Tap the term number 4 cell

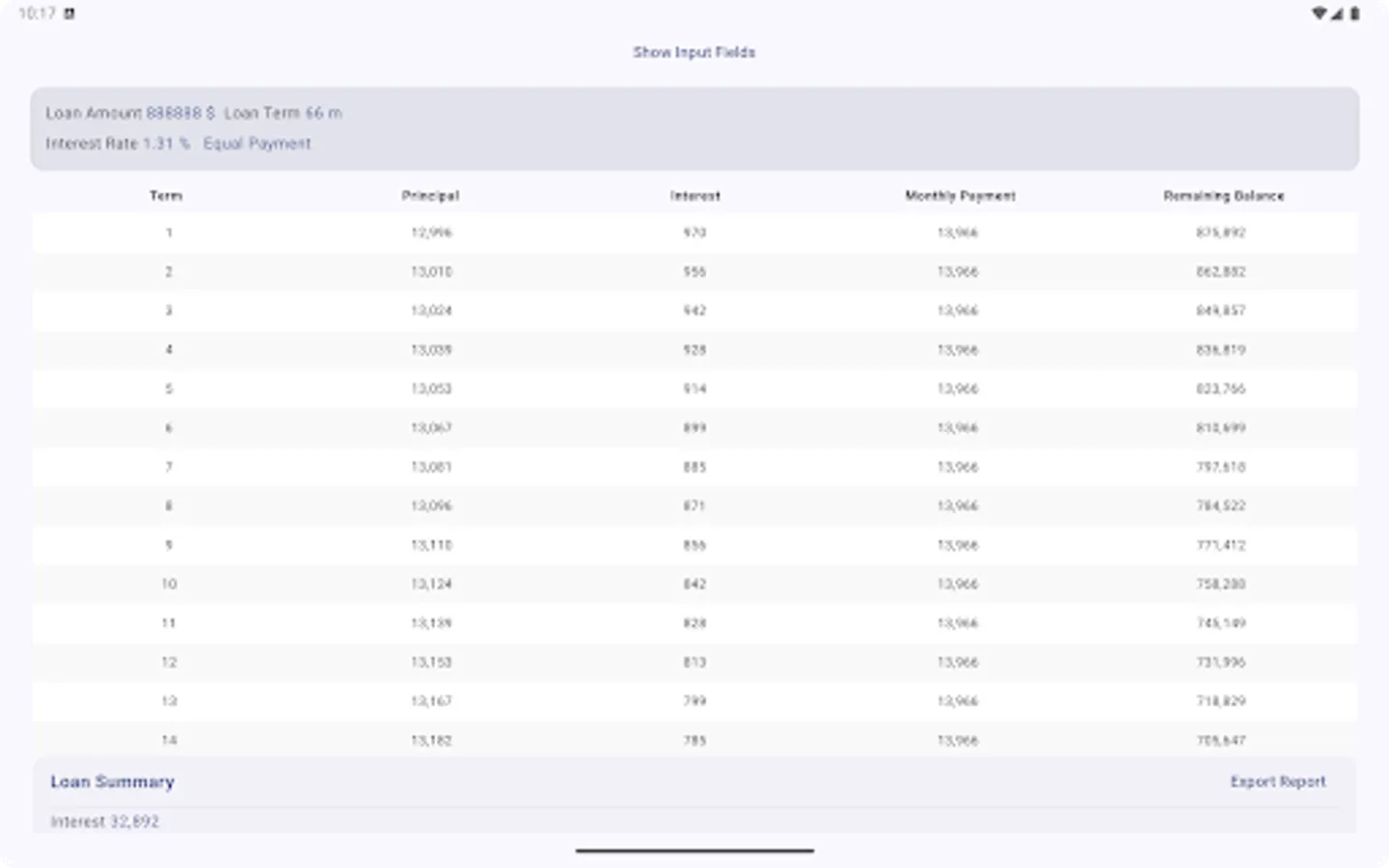click(x=169, y=350)
